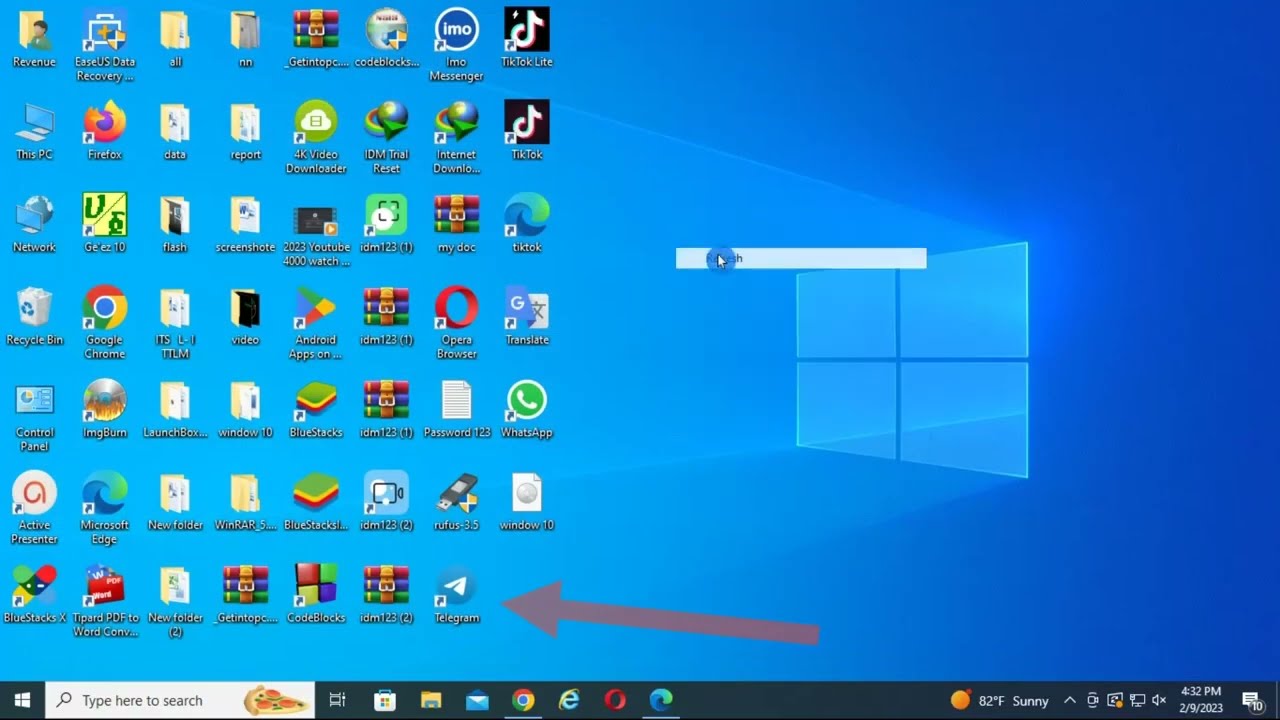Select the This PC icon
1280x720 pixels.
coord(34,131)
